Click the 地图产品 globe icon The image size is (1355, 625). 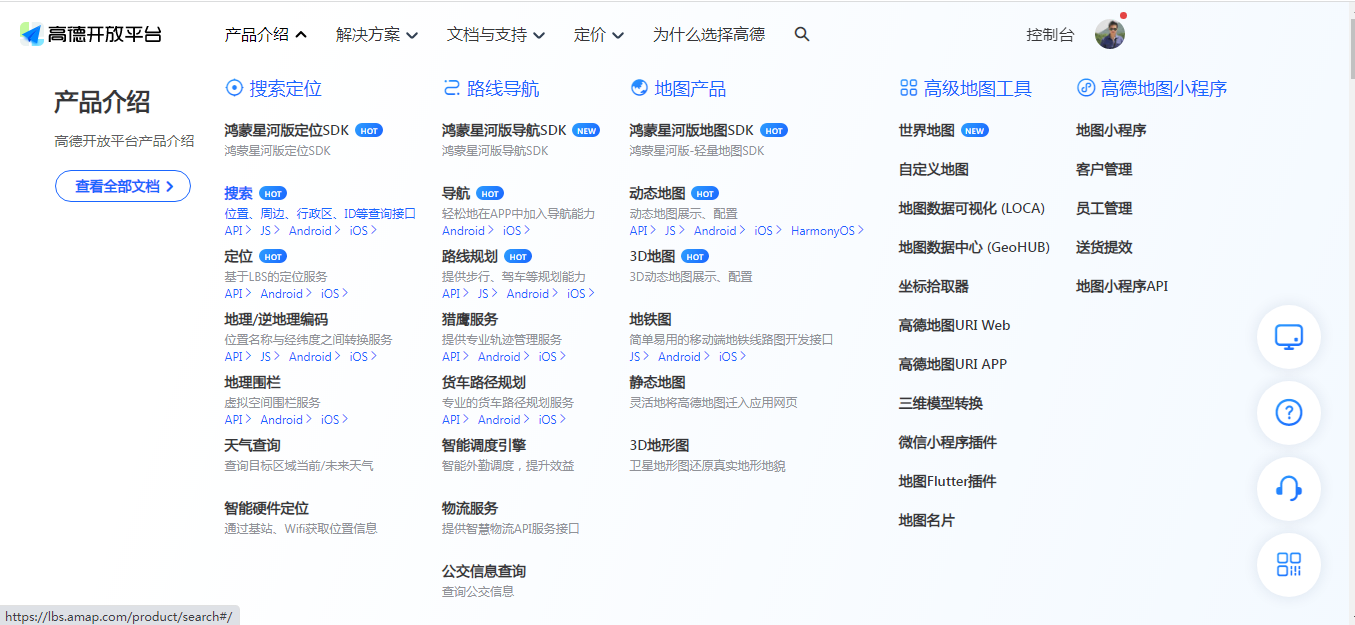639,88
